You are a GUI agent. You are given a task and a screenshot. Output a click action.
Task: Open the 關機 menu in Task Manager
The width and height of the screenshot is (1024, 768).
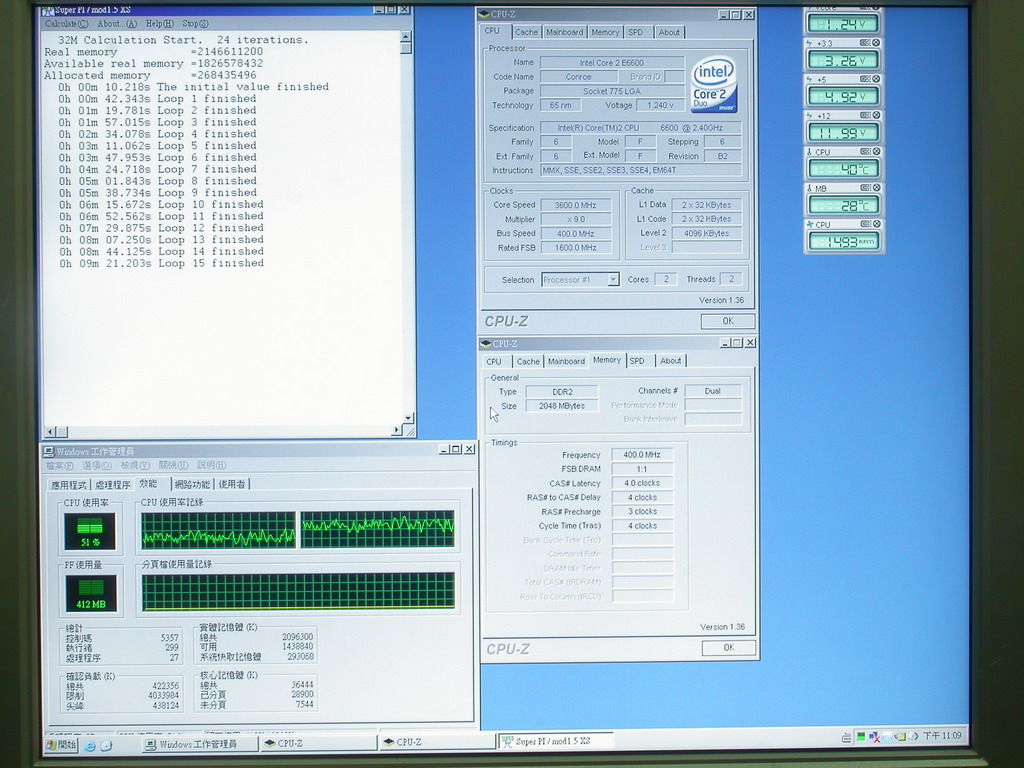(x=173, y=465)
